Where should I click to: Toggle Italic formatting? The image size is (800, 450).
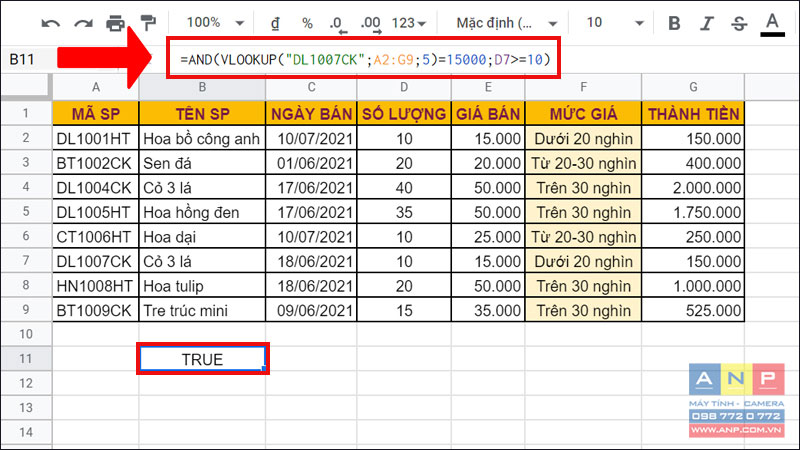coord(707,23)
